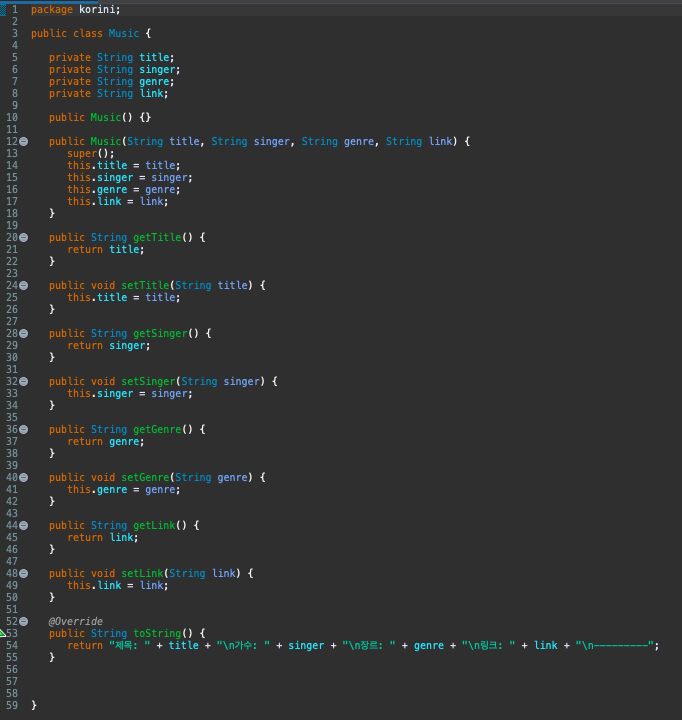682x720 pixels.
Task: Click the override marker icon at line 53
Action: point(2,634)
